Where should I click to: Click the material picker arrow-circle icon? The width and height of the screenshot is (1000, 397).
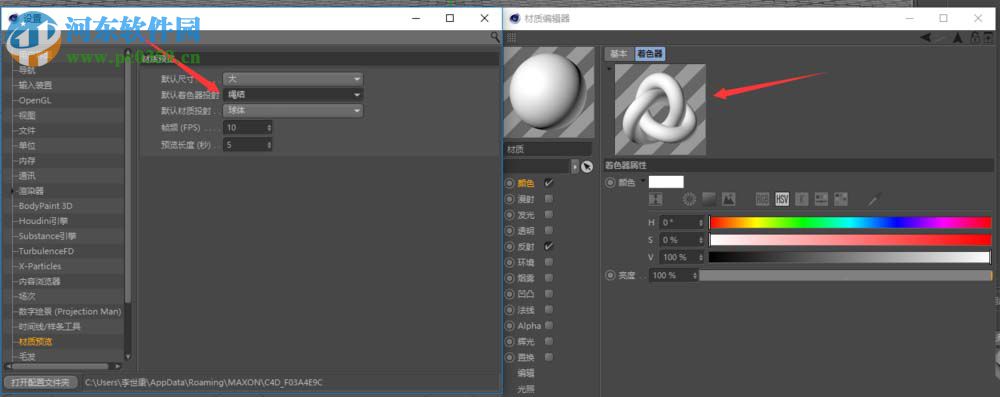(587, 167)
